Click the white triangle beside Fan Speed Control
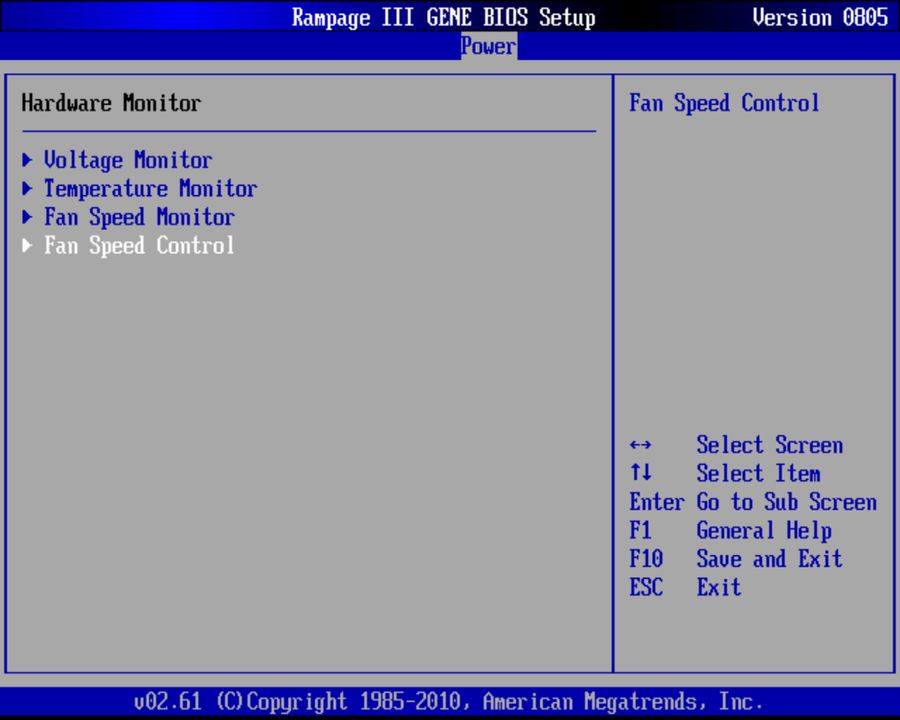This screenshot has width=900, height=720. (x=27, y=246)
